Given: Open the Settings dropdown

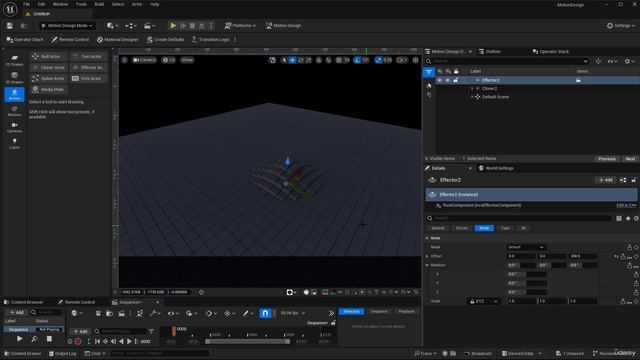Looking at the screenshot, I should pyautogui.click(x=621, y=26).
